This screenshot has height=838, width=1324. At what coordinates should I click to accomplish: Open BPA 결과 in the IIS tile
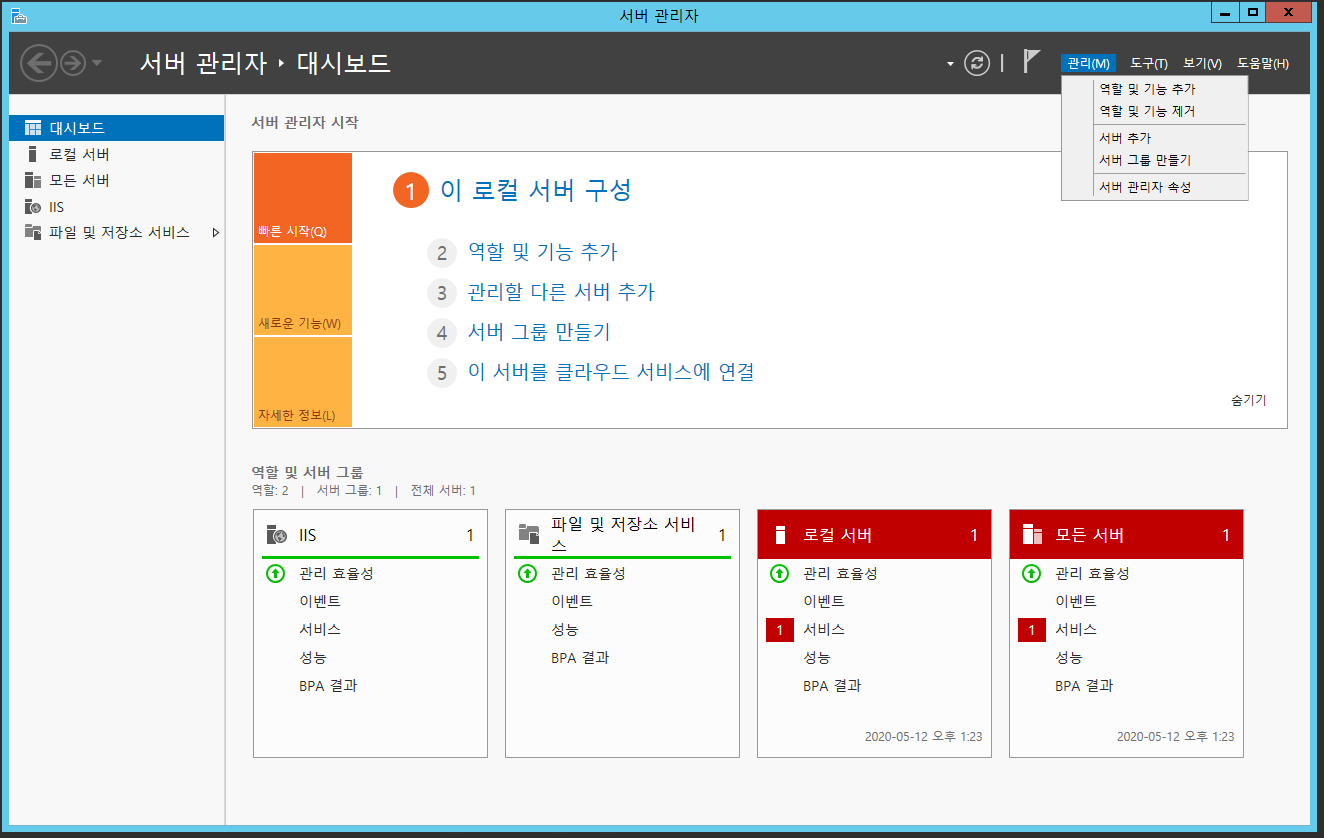(x=328, y=685)
